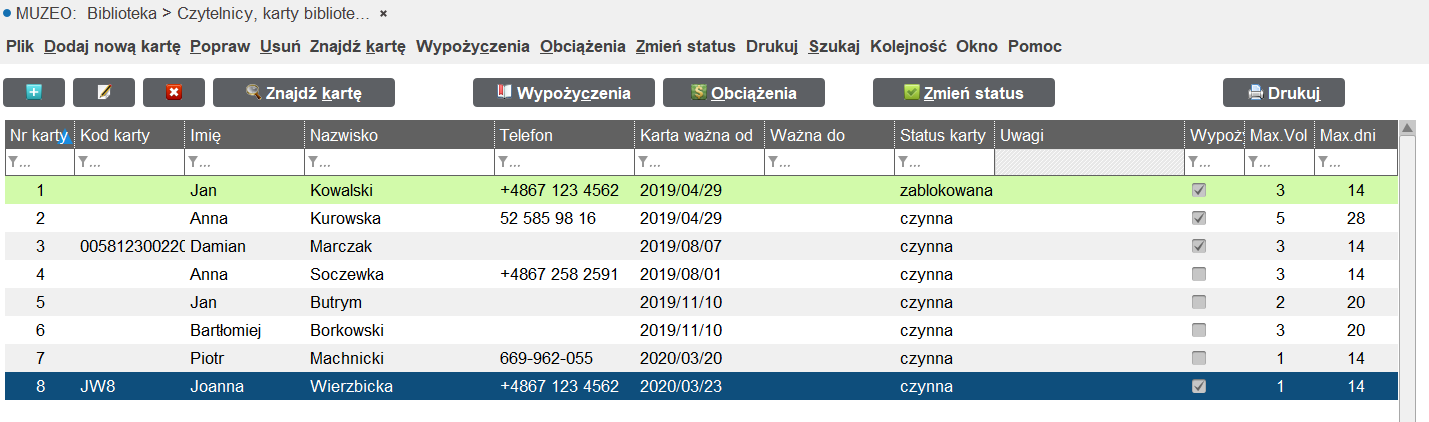Click the add new card plus icon
Viewport: 1429px width, 422px height.
coord(34,92)
